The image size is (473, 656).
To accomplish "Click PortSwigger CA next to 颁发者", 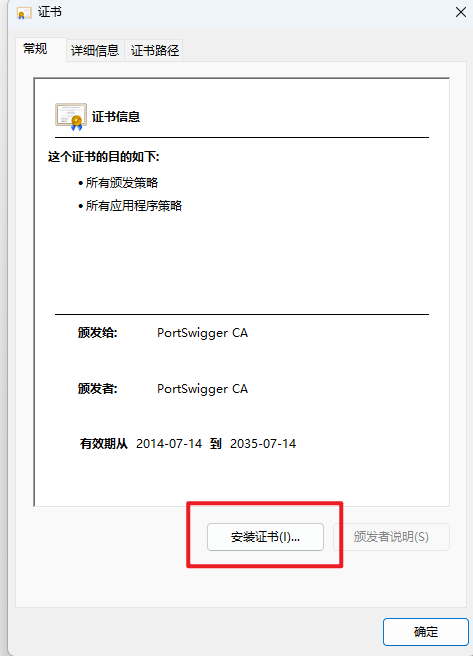I will click(x=202, y=389).
